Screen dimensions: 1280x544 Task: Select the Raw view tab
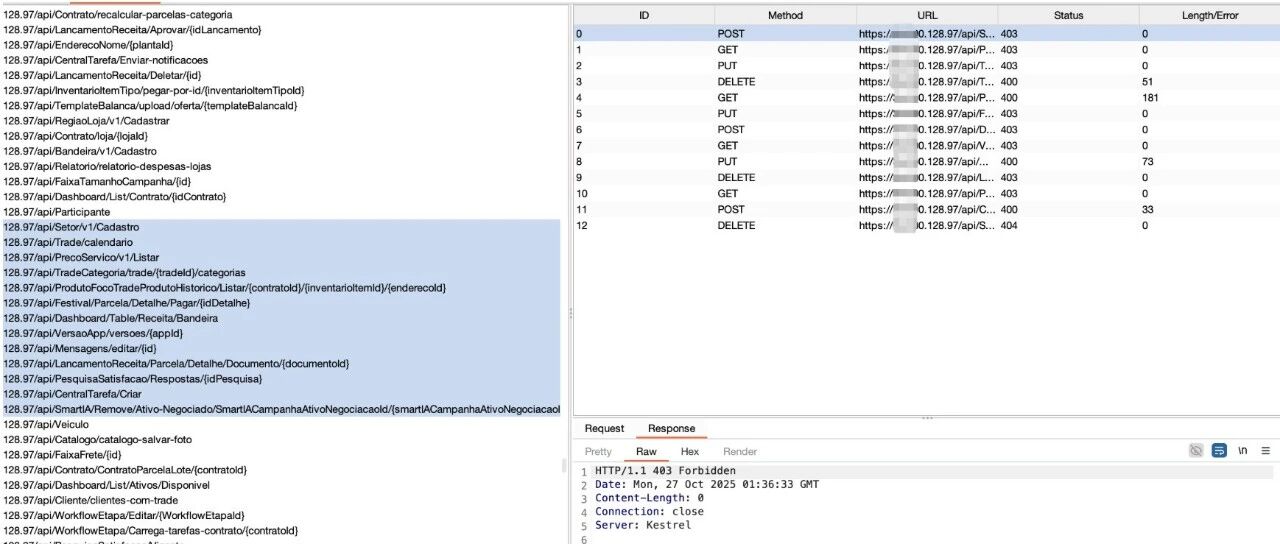tap(646, 452)
